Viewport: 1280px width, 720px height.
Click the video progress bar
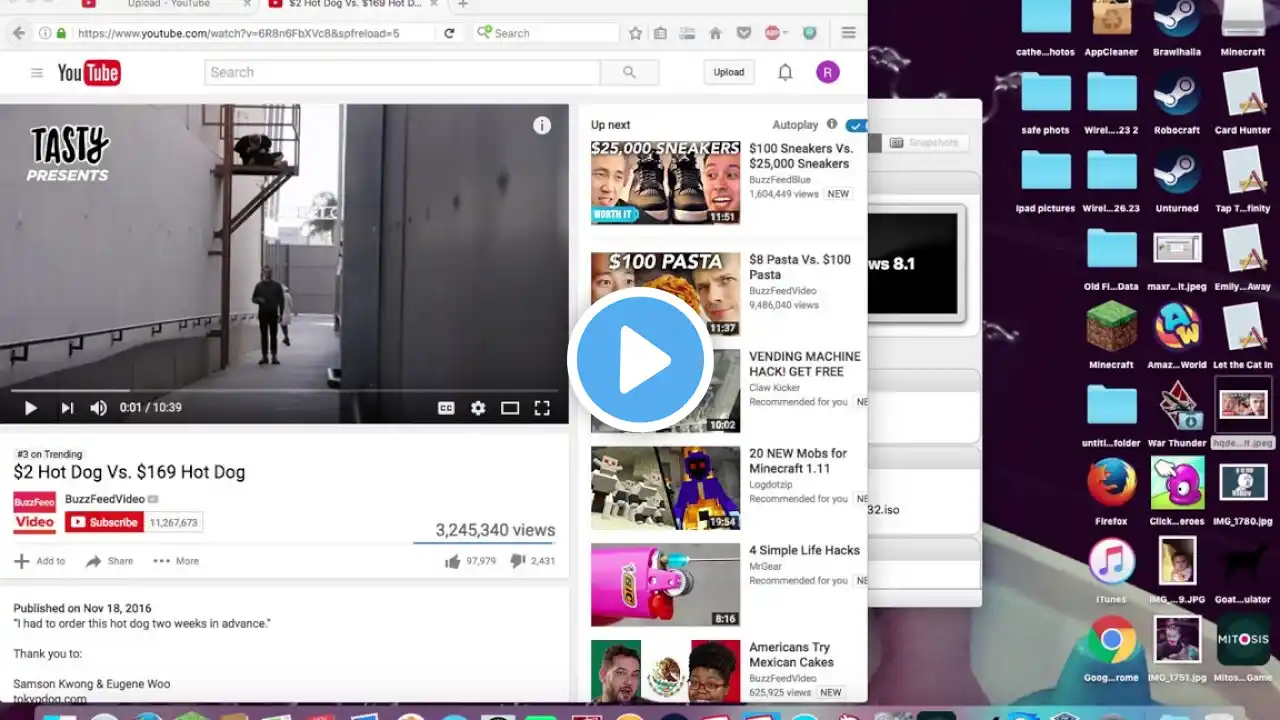pos(284,390)
